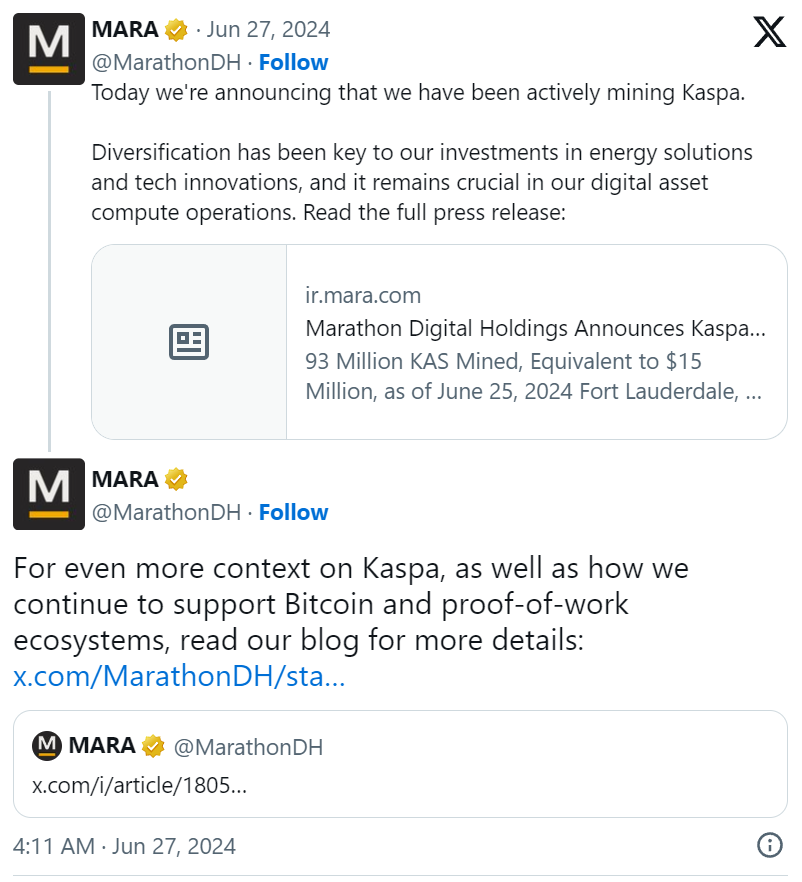
Task: Follow @MarathonDH from first tweet
Action: point(293,62)
